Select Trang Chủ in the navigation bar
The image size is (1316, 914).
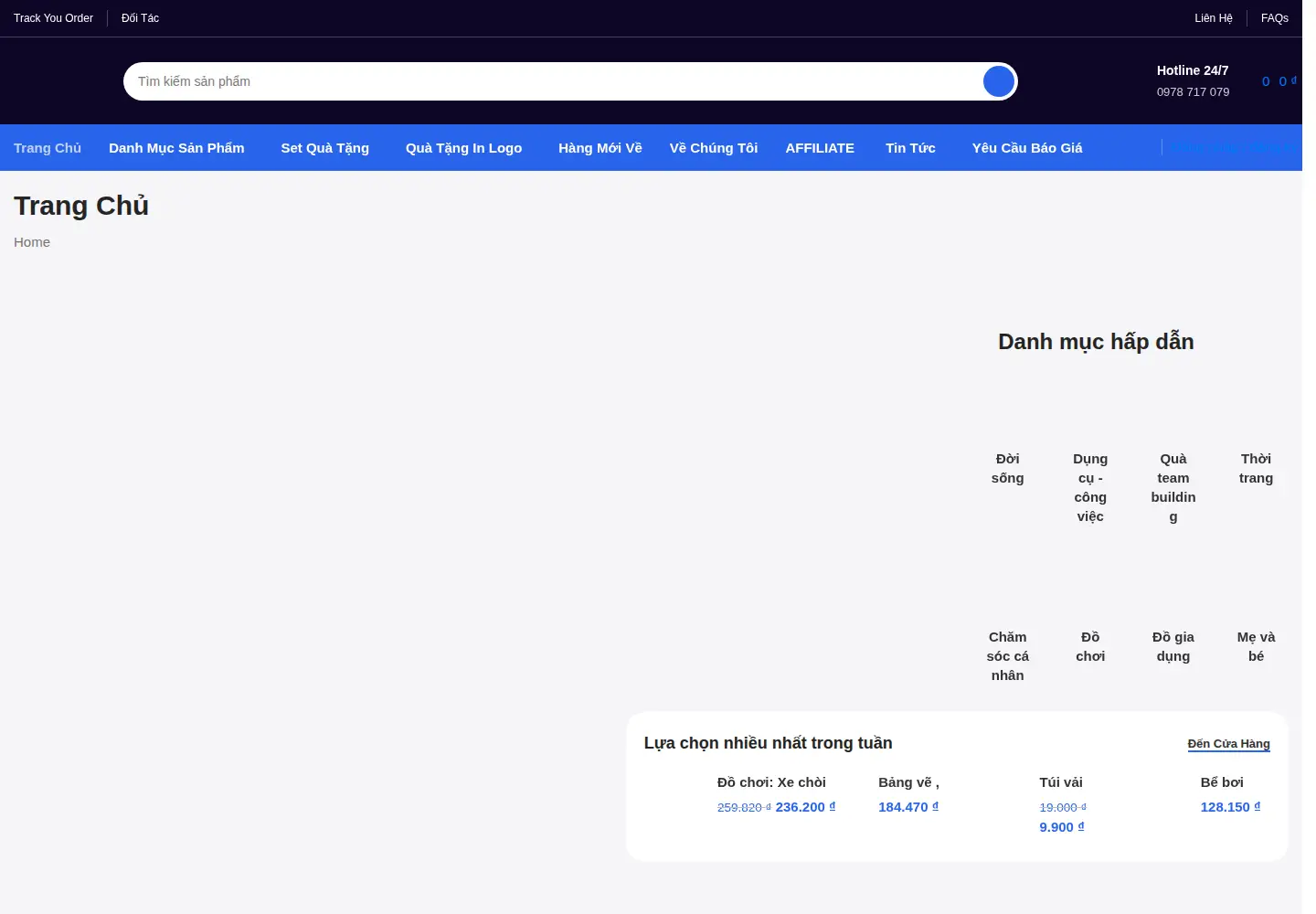tap(48, 148)
